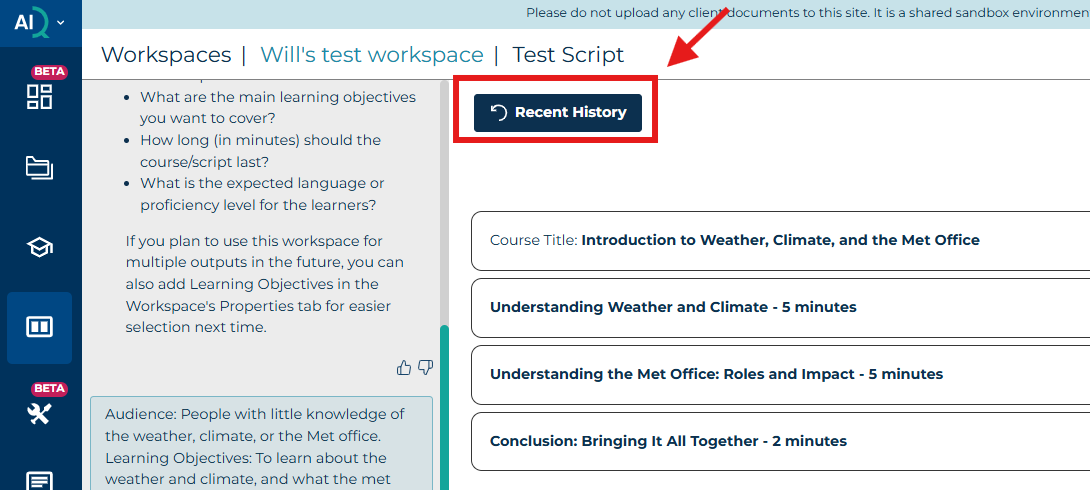Image resolution: width=1090 pixels, height=490 pixels.
Task: Click the Test Script breadcrumb title
Action: [568, 54]
